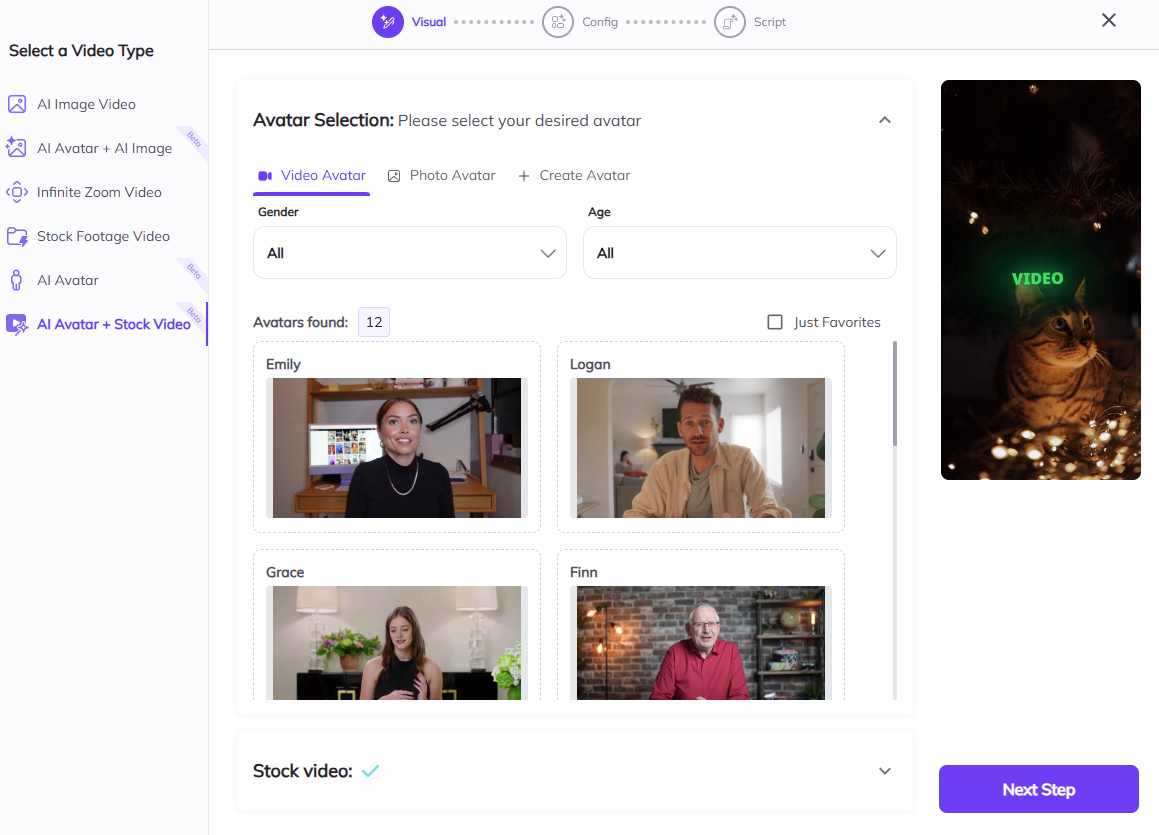Click the Next Step button
The height and width of the screenshot is (835, 1159).
1039,789
